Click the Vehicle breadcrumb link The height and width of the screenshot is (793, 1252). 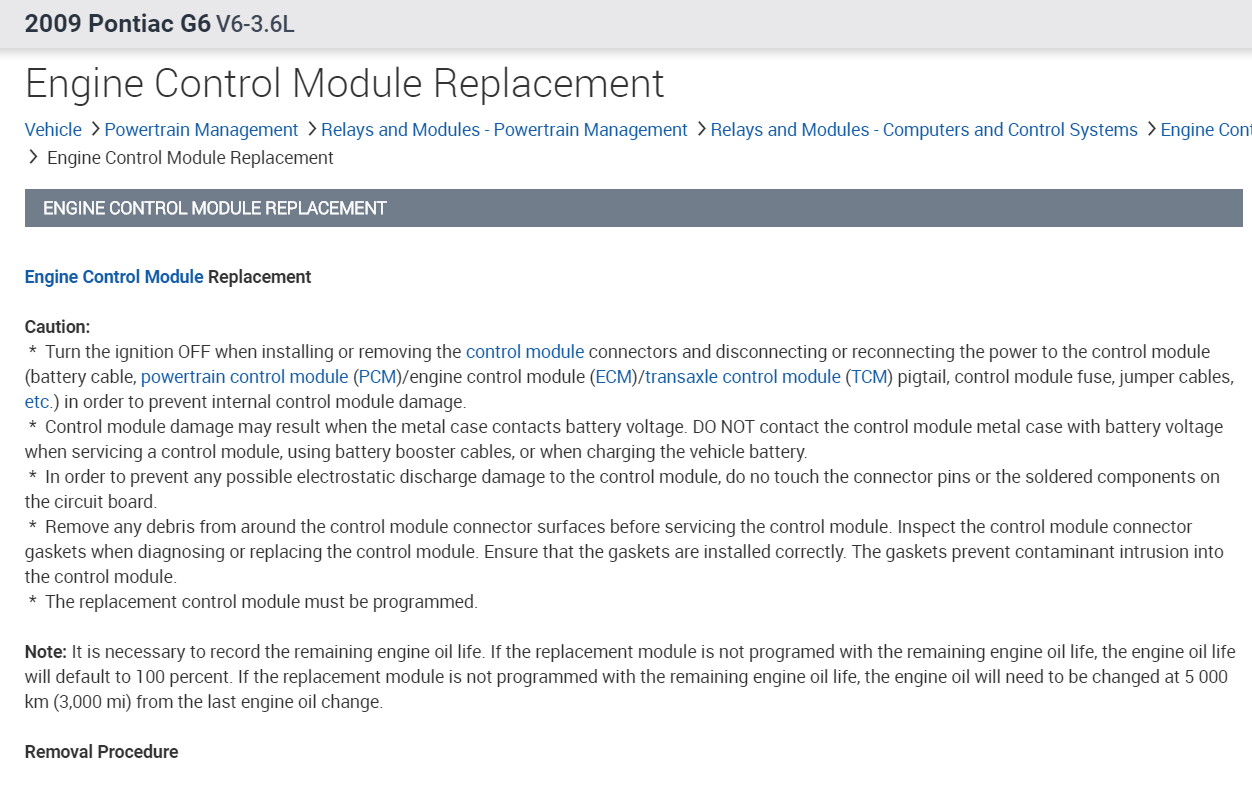click(x=53, y=130)
